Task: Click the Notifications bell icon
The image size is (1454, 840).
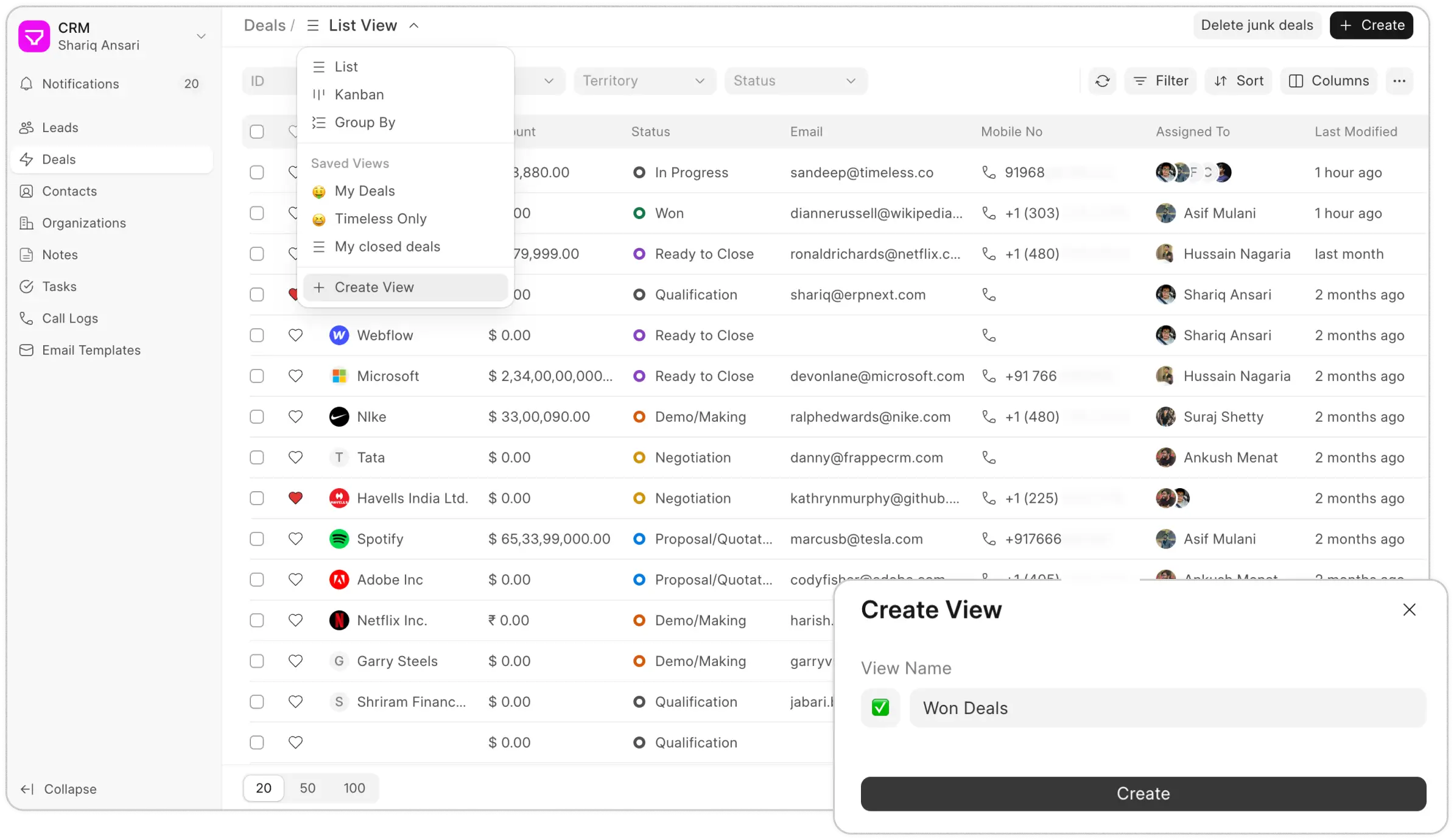Action: (x=26, y=84)
